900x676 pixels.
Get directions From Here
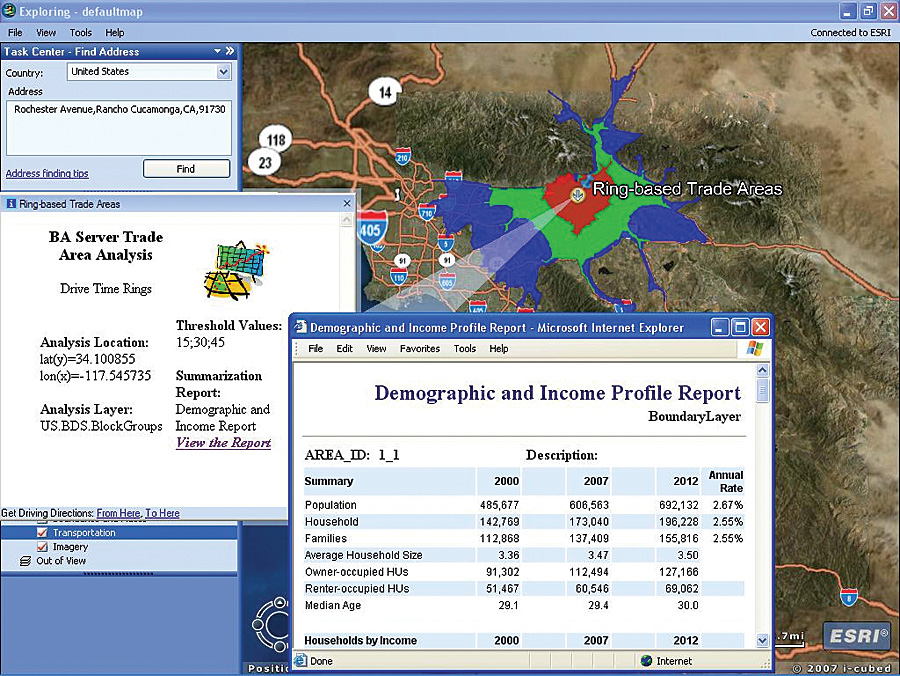coord(118,513)
